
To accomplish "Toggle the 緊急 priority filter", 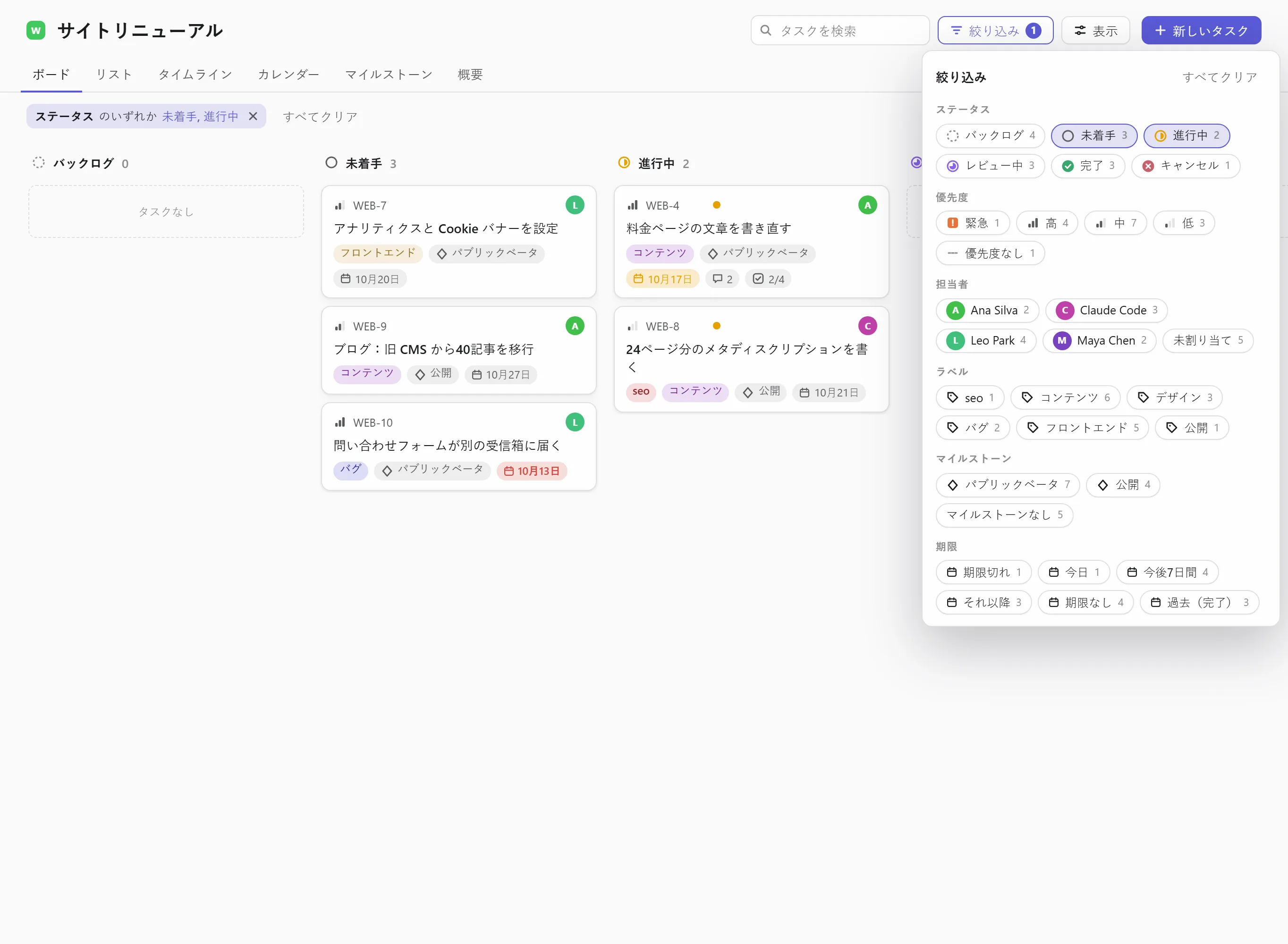I will point(973,223).
